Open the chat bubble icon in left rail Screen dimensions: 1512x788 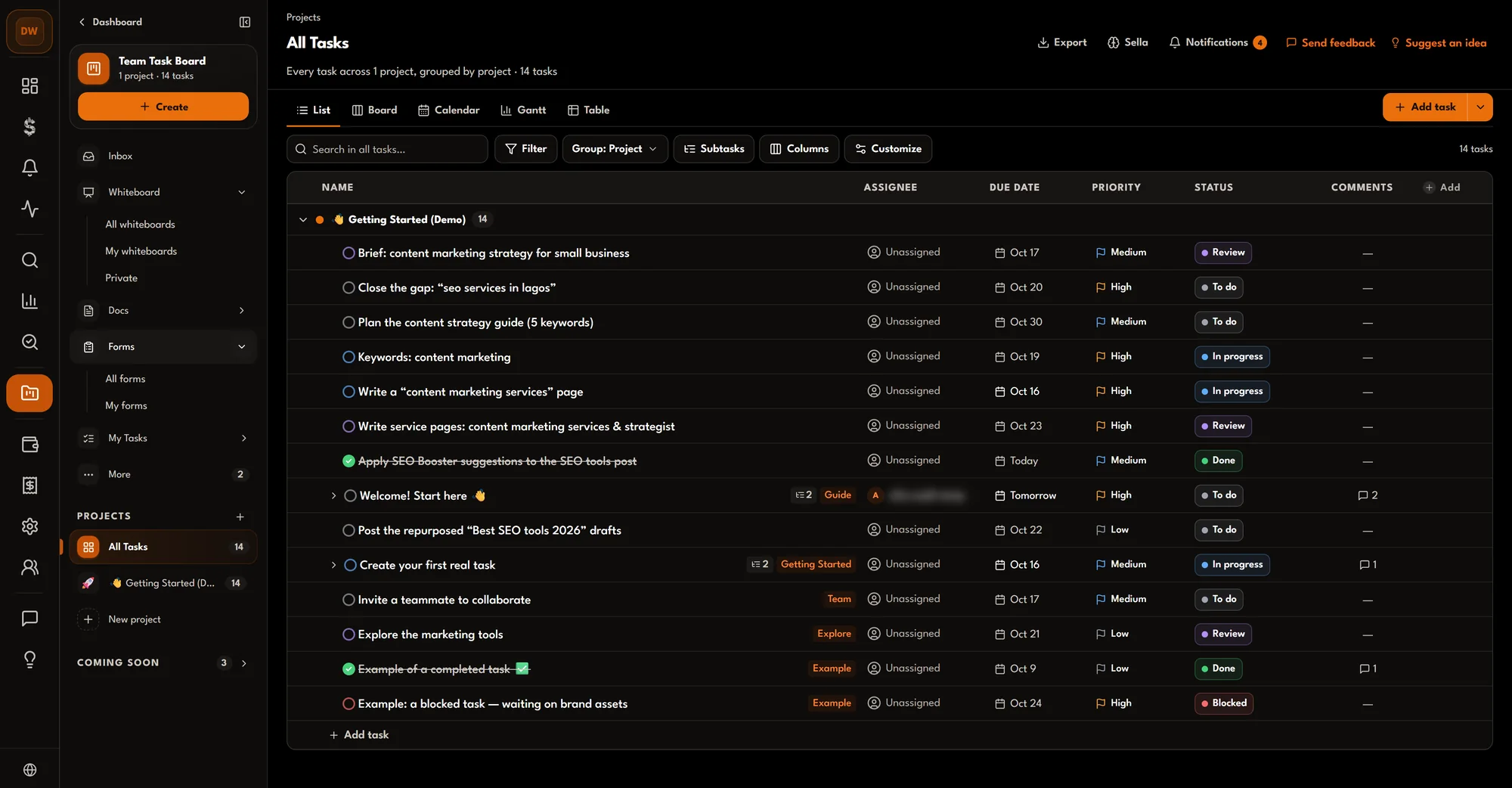[x=29, y=619]
